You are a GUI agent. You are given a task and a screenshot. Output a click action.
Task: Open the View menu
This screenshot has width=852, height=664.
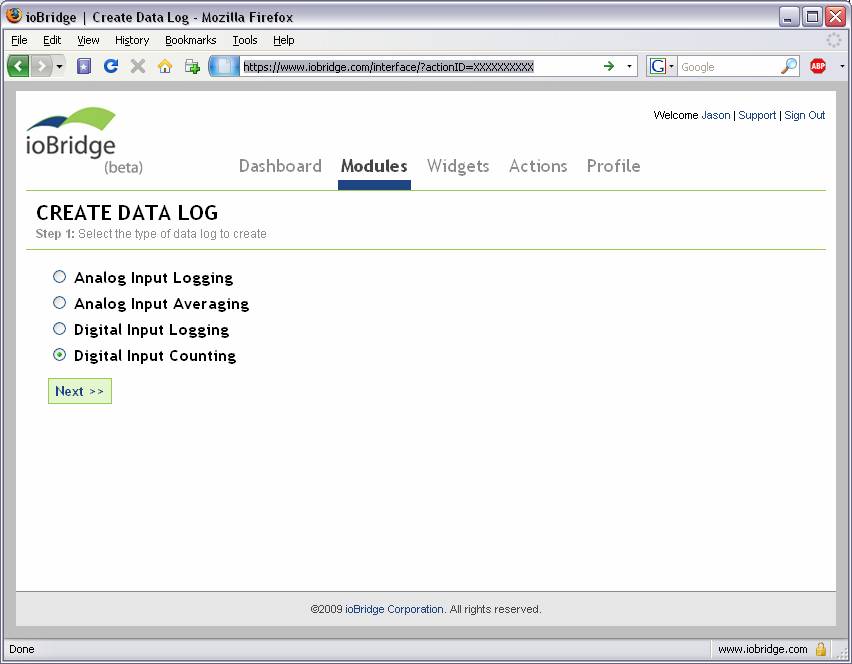[x=88, y=40]
